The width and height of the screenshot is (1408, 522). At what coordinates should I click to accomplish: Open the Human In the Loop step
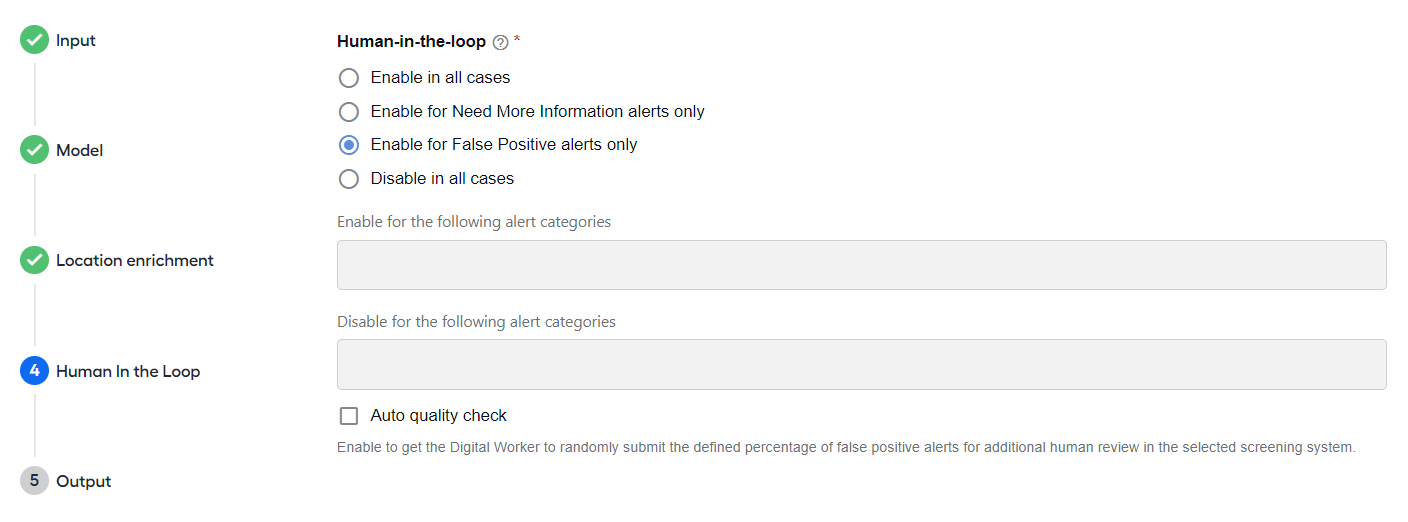pyautogui.click(x=128, y=371)
